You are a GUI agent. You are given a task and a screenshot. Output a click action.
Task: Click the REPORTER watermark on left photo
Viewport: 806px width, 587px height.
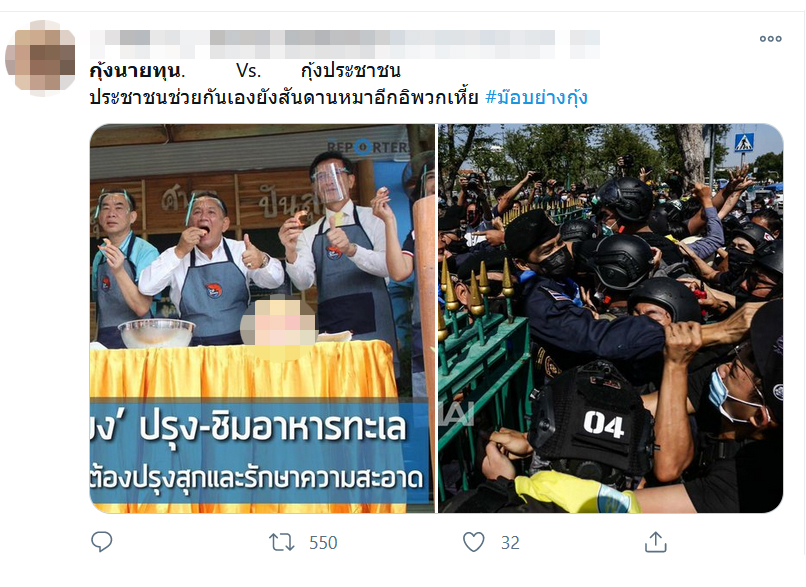click(x=368, y=147)
